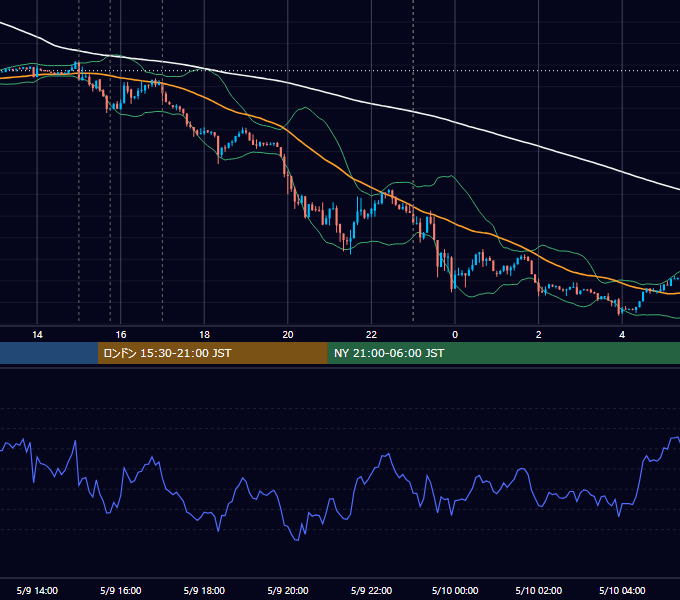Click the NY session bar 21:00-06:00 JST
The width and height of the screenshot is (680, 600).
point(503,353)
